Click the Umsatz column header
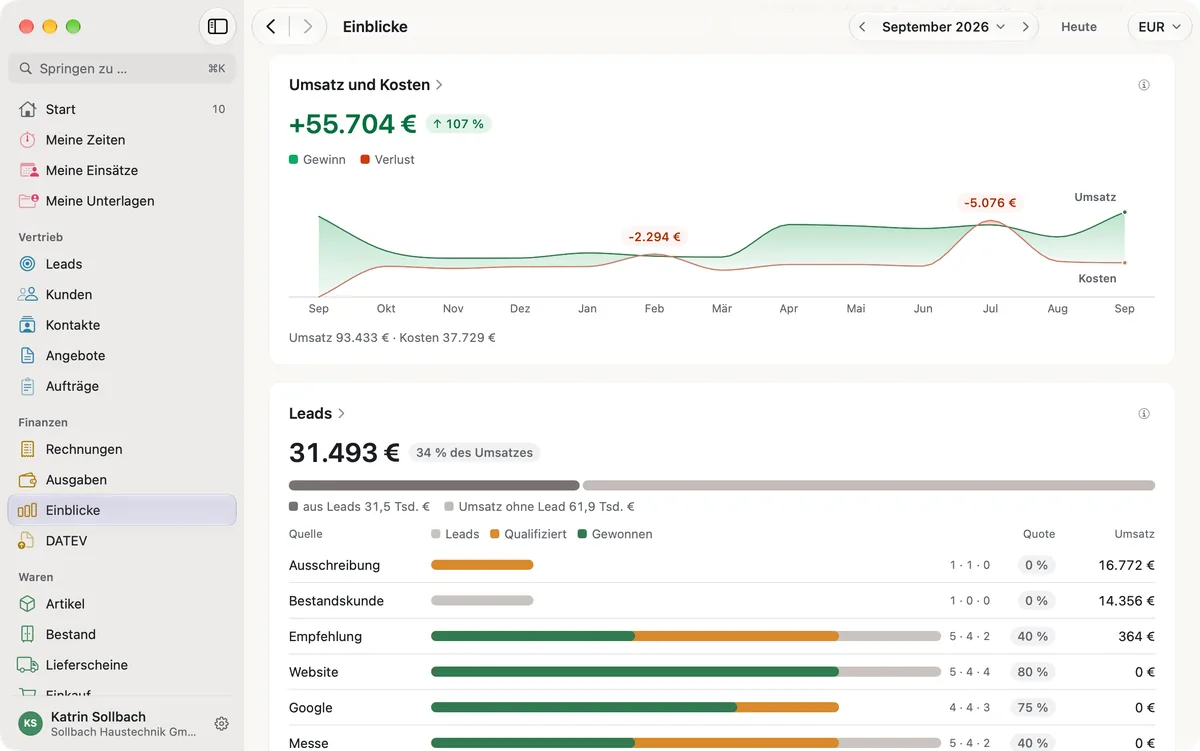 1135,534
